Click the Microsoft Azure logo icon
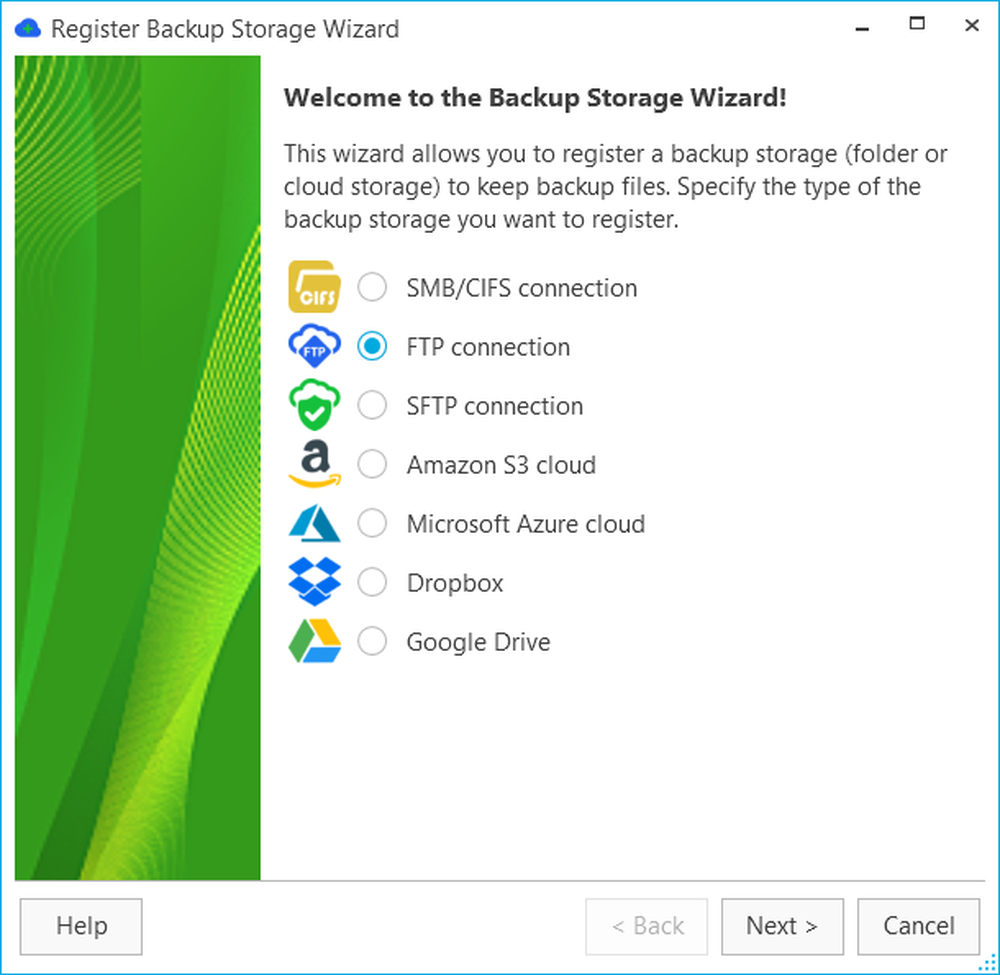This screenshot has width=1000, height=975. (x=314, y=524)
